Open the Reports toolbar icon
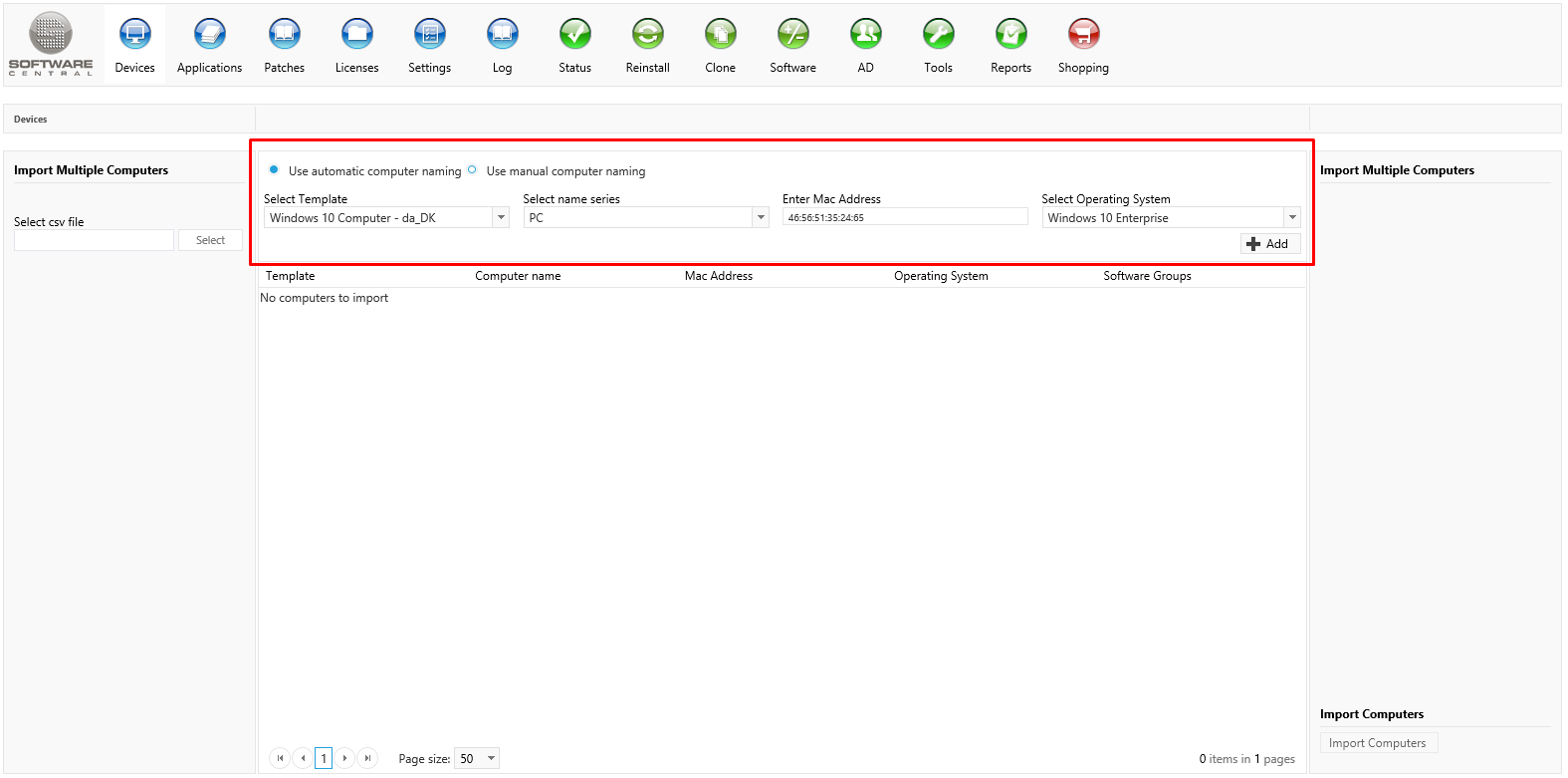Viewport: 1568px width, 778px height. click(1011, 35)
